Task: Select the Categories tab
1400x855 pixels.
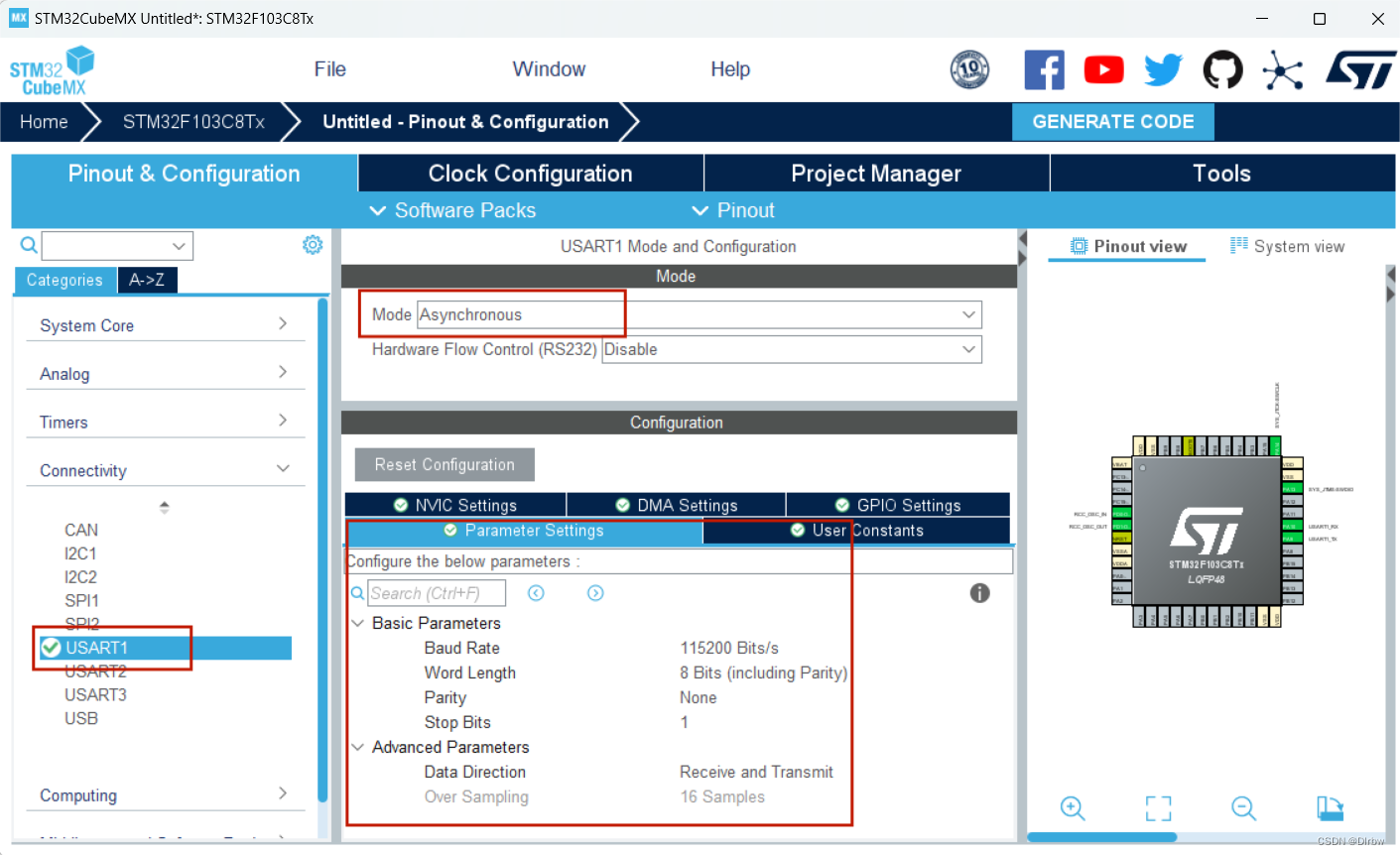Action: coord(64,280)
